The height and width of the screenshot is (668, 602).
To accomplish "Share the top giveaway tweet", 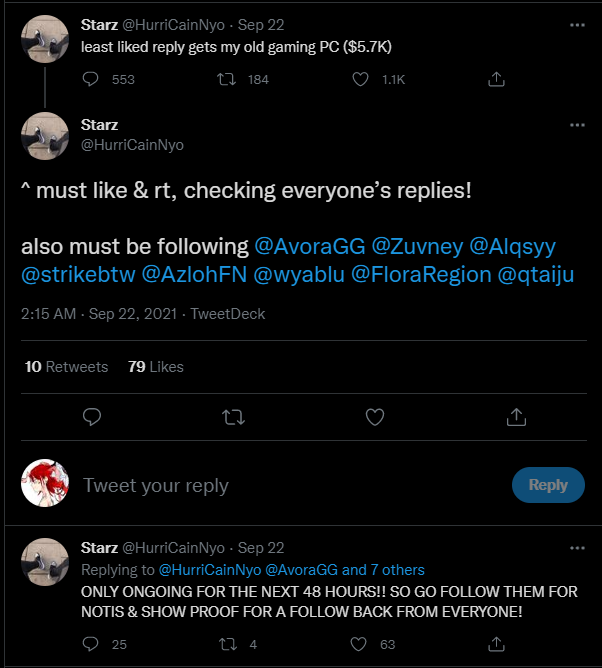I will (496, 80).
